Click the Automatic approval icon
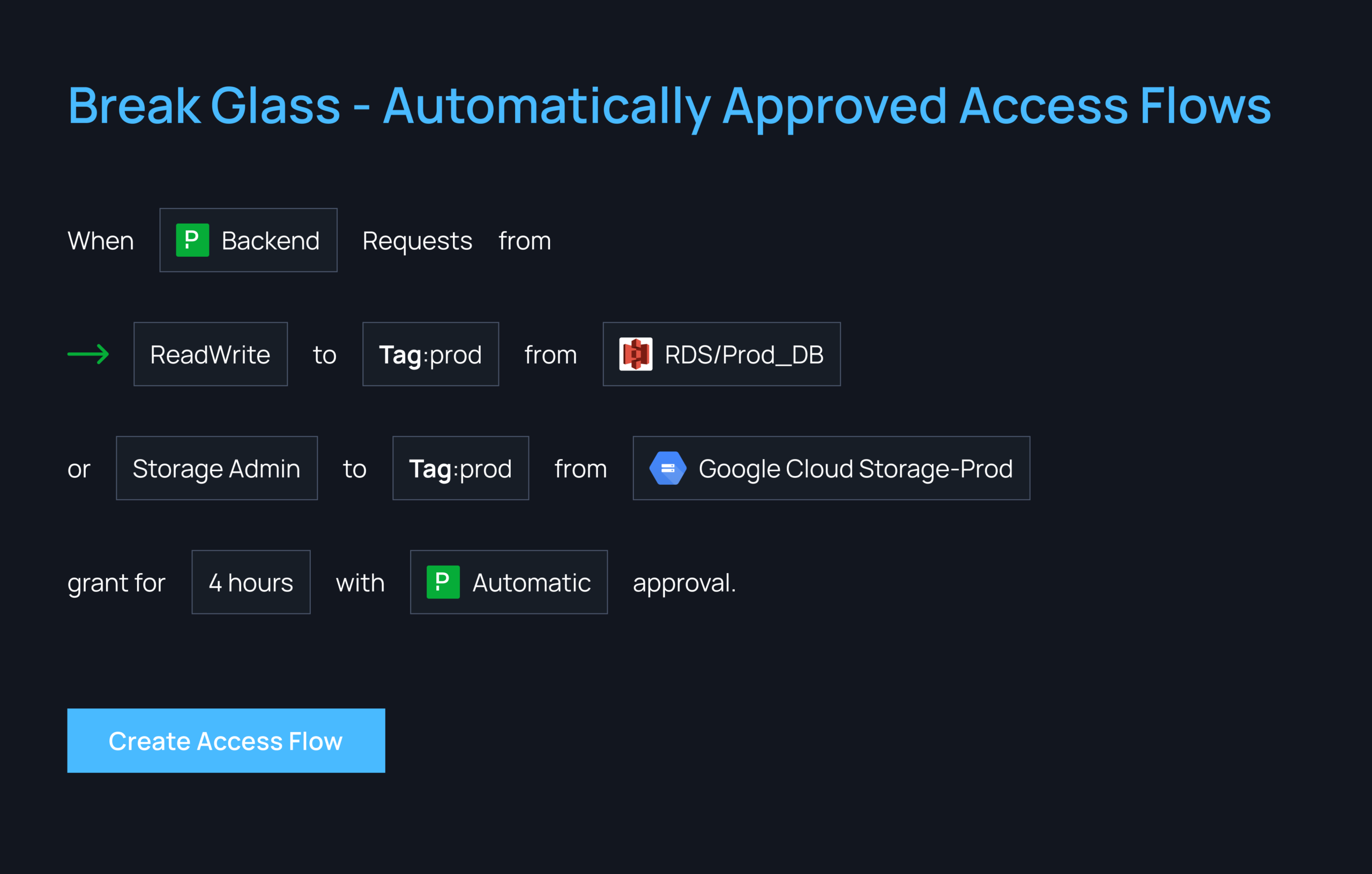This screenshot has height=874, width=1372. coord(439,581)
